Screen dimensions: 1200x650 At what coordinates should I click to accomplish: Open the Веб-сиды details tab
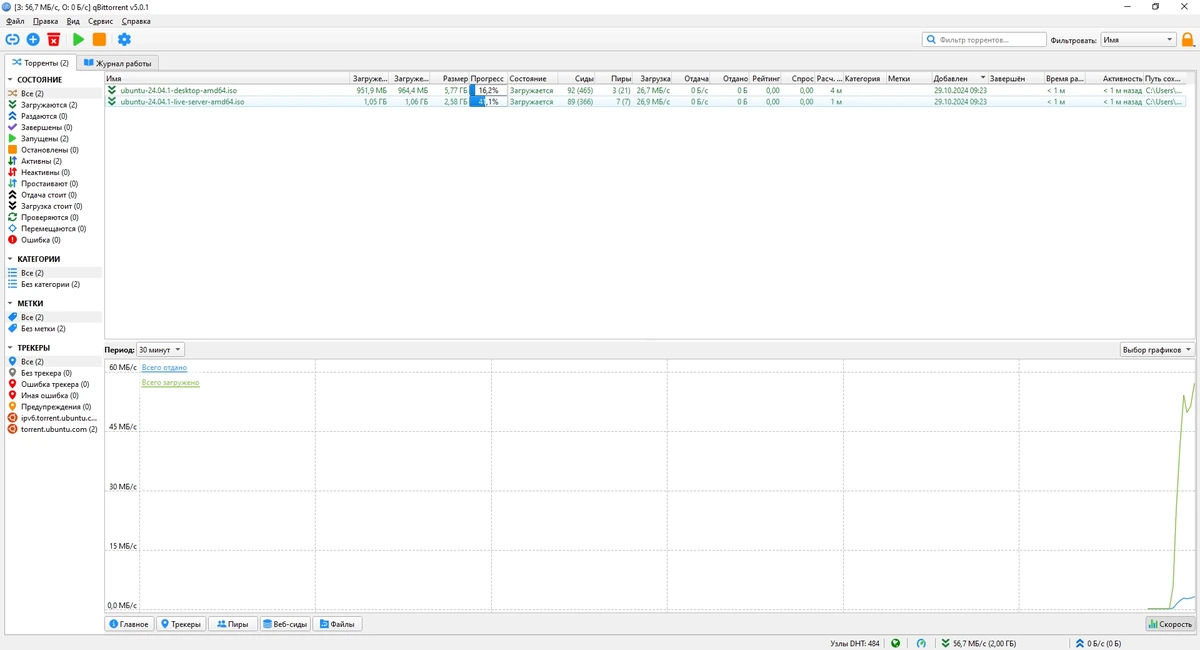(x=286, y=624)
